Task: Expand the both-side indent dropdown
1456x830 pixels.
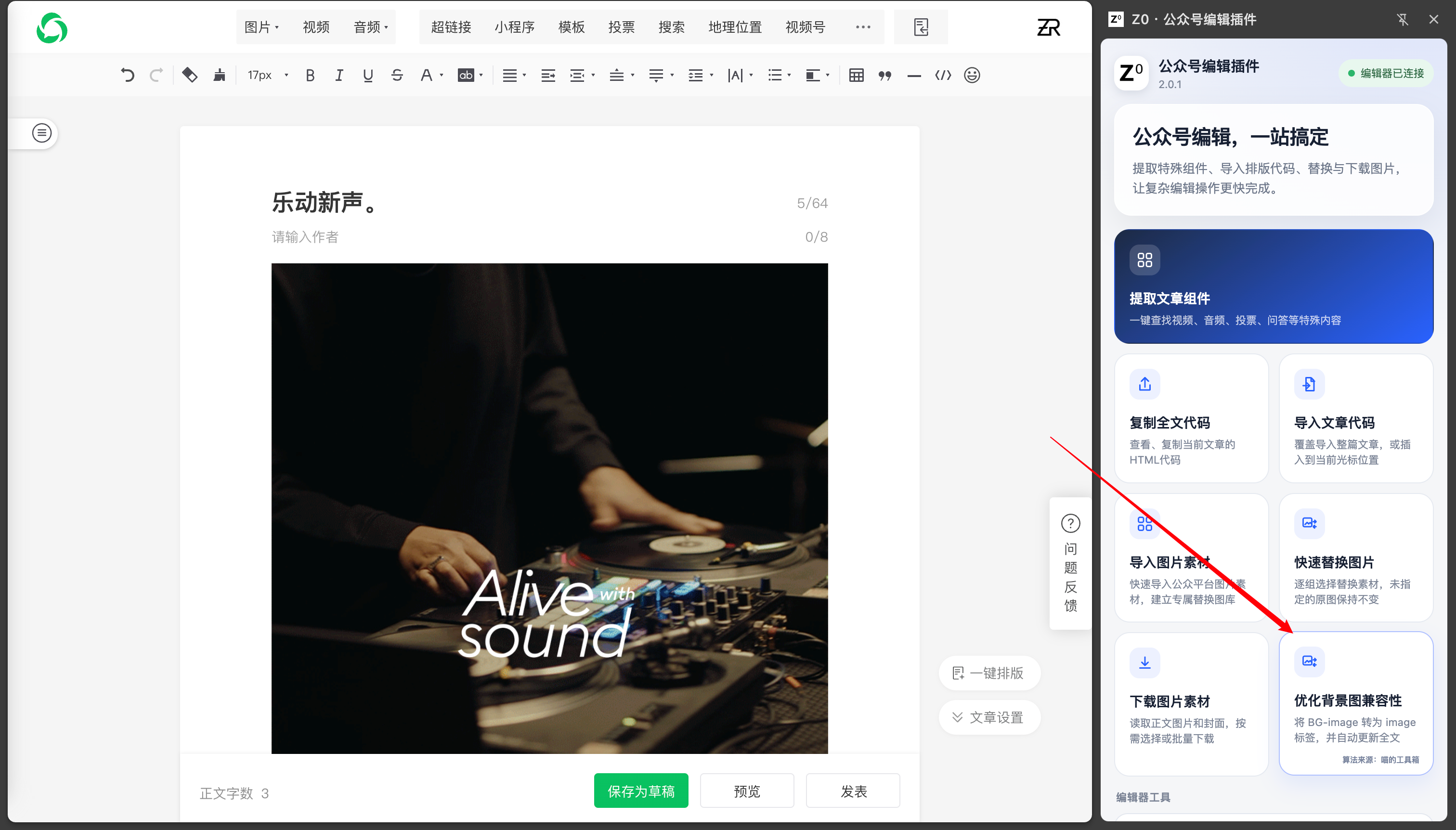Action: (593, 75)
